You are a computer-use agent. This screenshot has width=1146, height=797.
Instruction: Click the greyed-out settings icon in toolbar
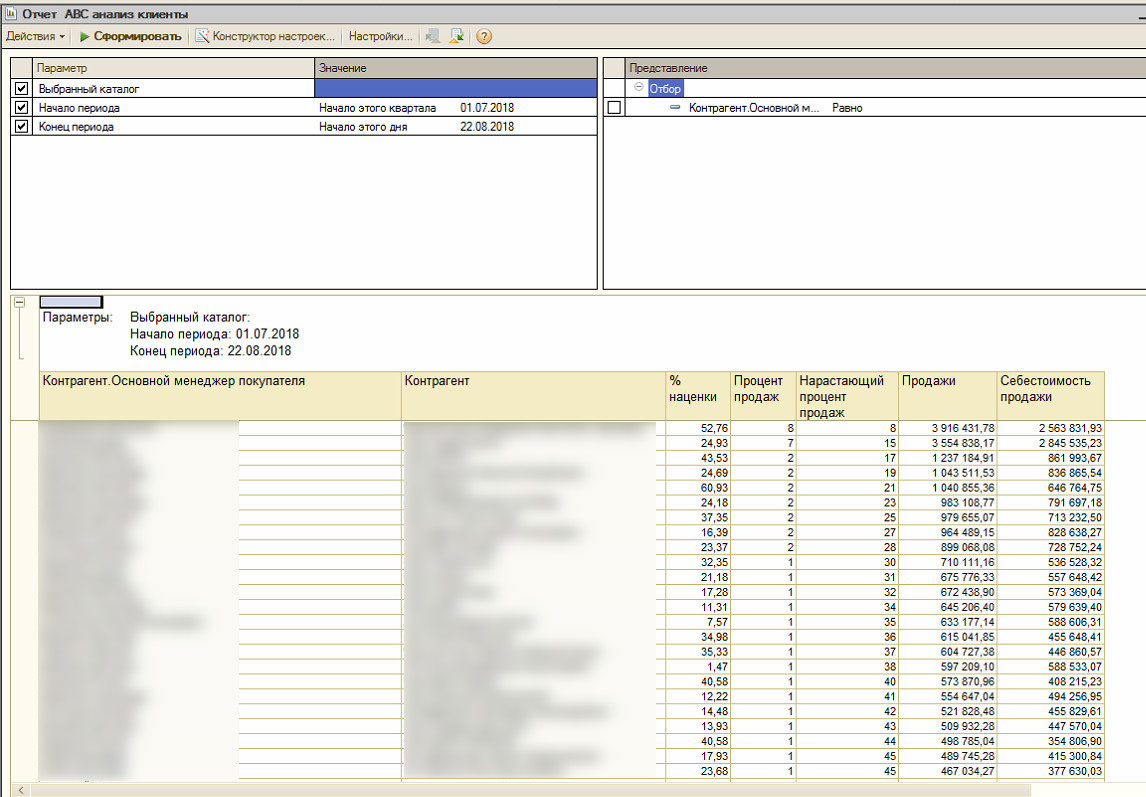[x=432, y=36]
